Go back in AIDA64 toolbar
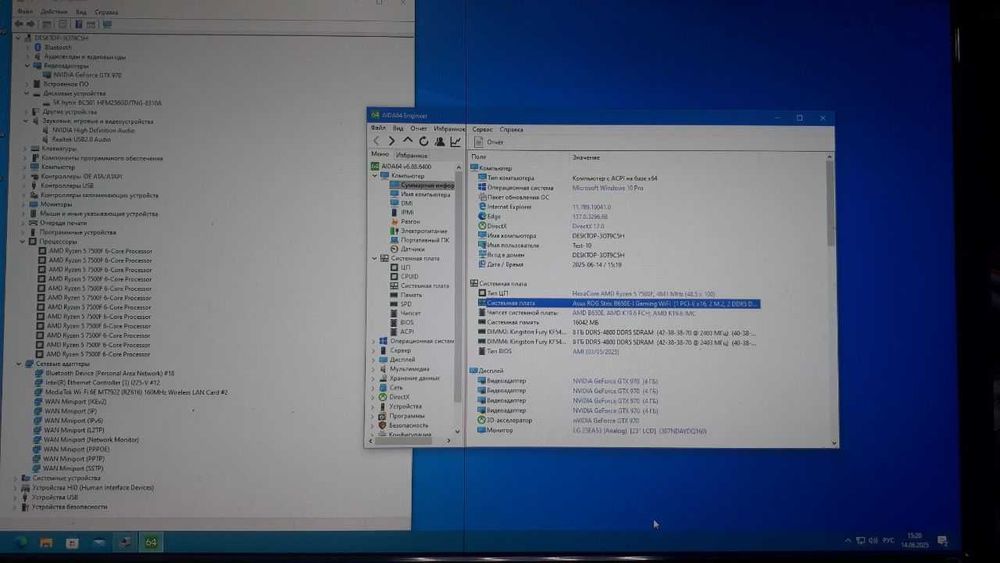Viewport: 1000px width, 563px height. pyautogui.click(x=376, y=141)
